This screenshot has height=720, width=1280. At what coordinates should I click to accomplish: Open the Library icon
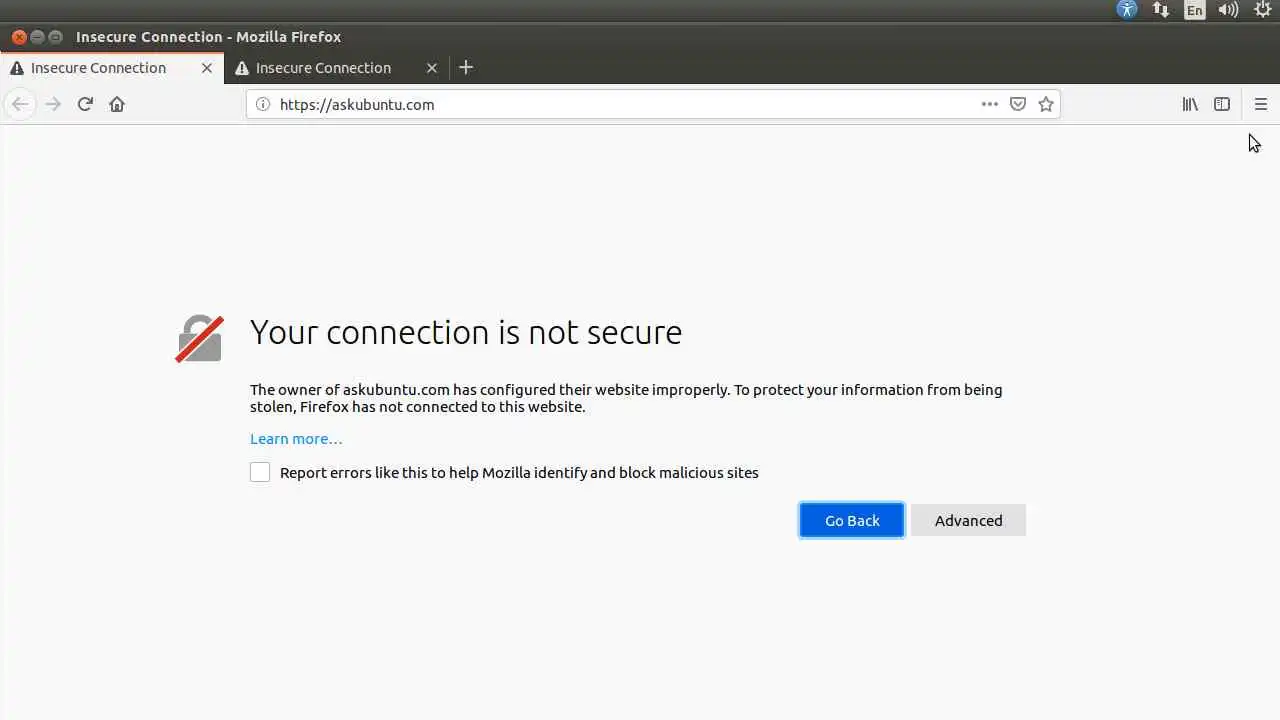coord(1190,104)
